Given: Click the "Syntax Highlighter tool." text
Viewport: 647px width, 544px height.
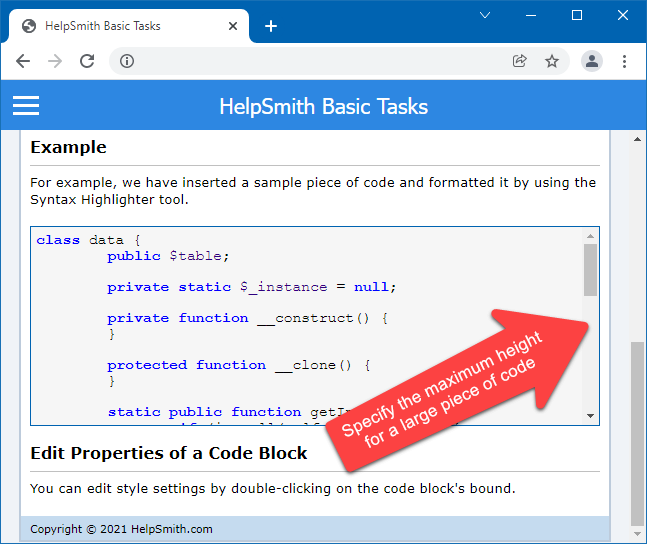Looking at the screenshot, I should click(109, 200).
